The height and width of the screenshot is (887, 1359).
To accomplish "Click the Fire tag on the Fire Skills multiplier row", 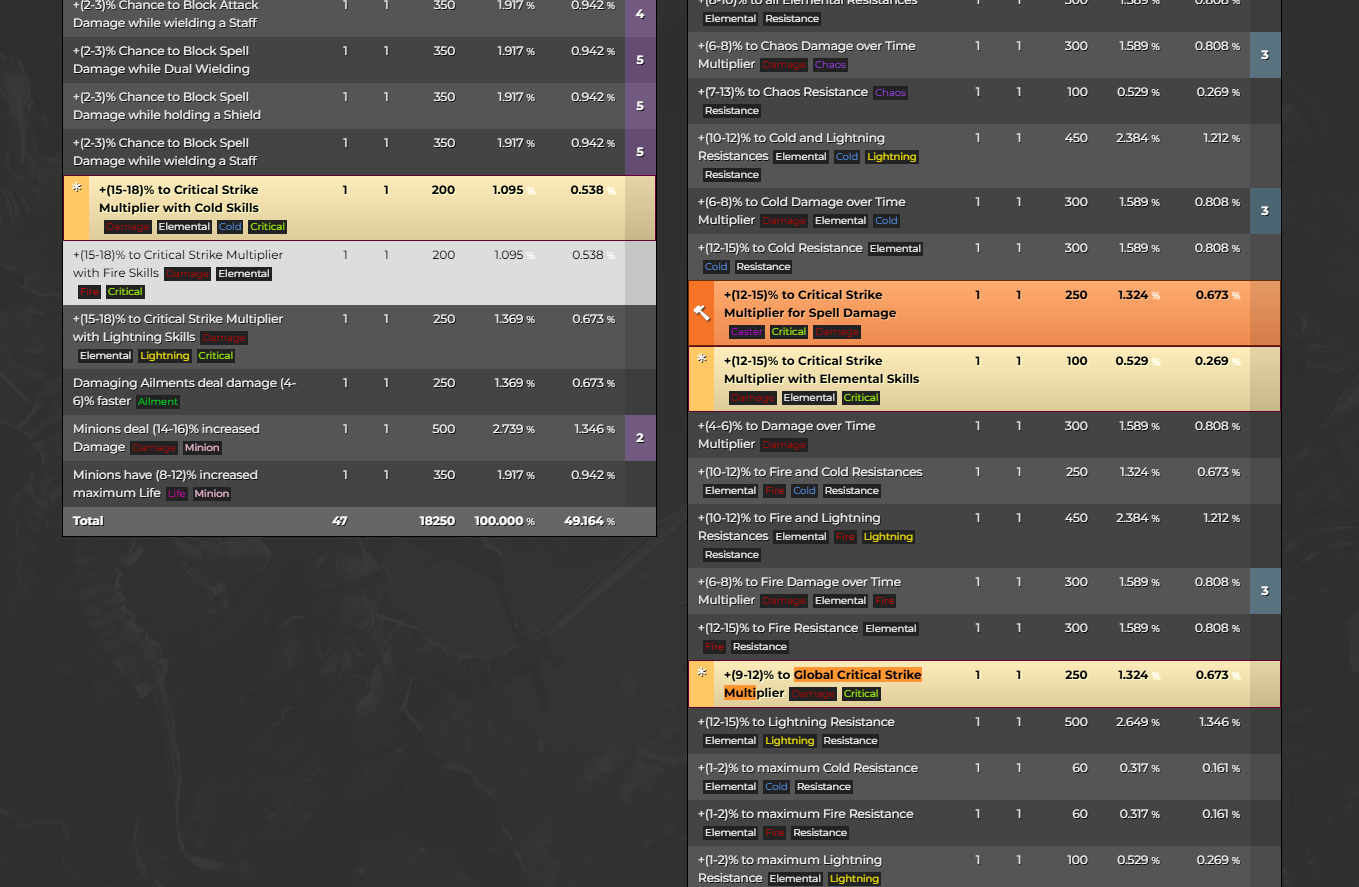I will 90,292.
